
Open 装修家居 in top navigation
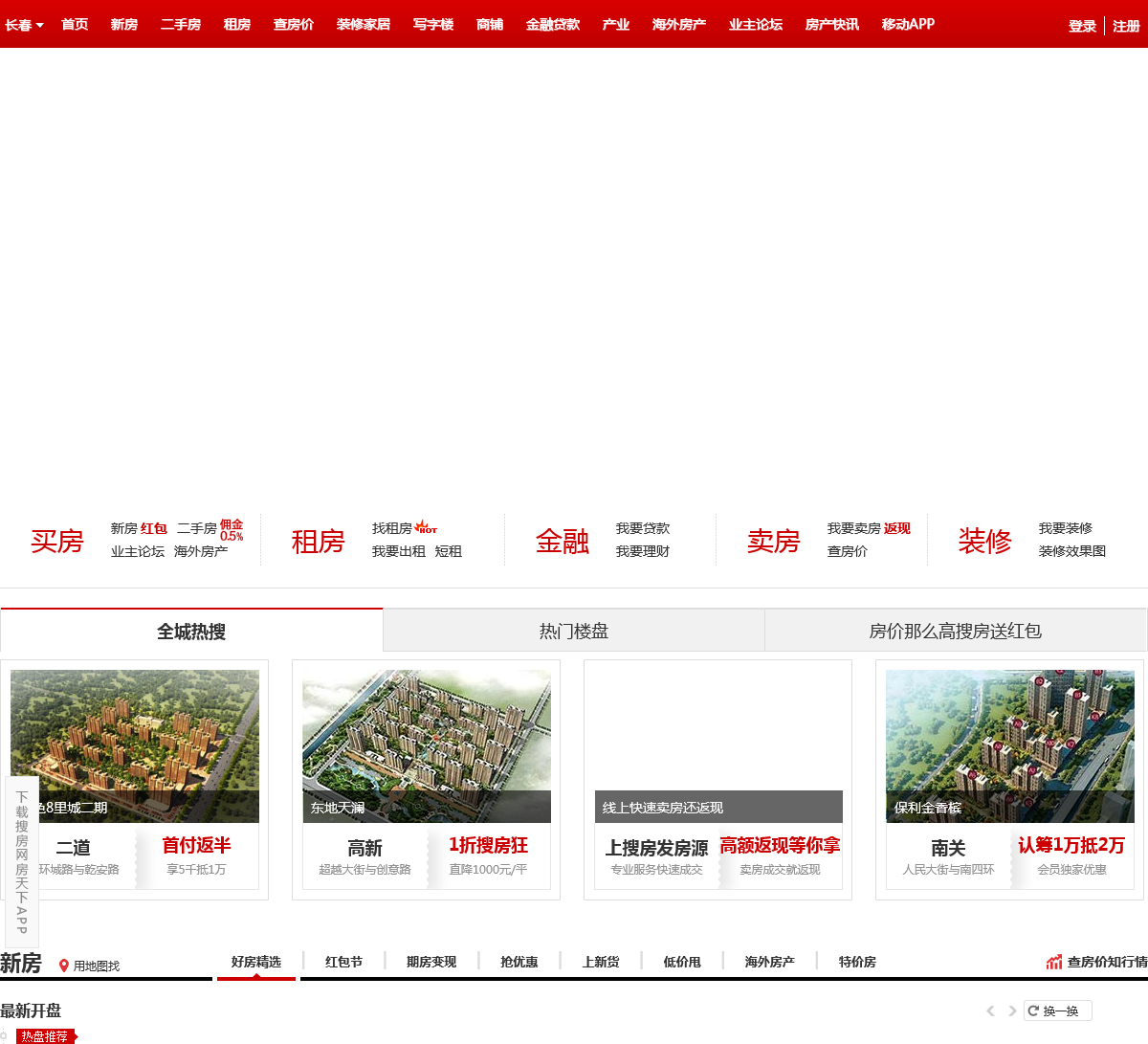pos(364,25)
